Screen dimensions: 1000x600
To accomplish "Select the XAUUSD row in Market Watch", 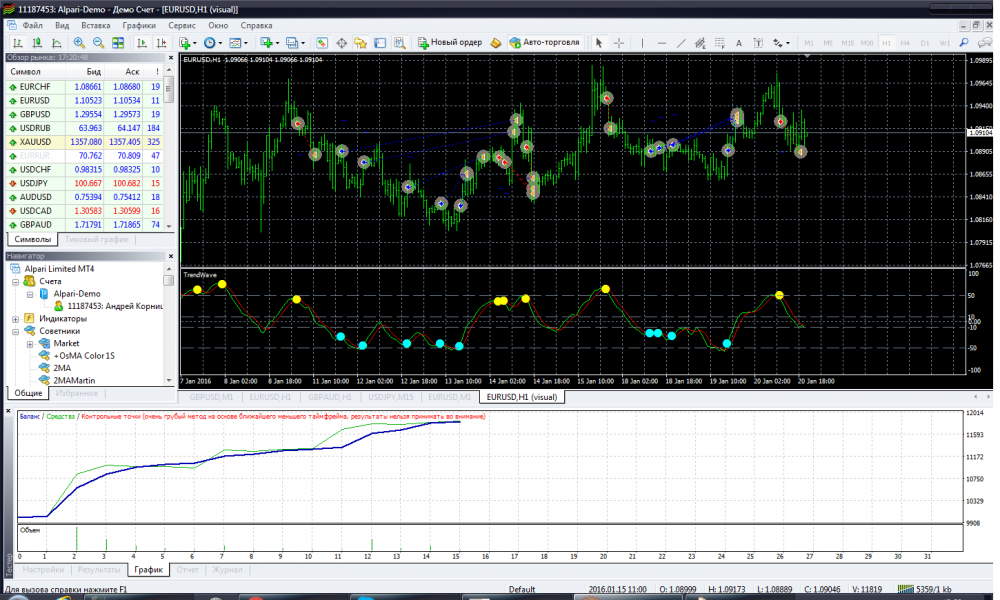I will point(84,142).
